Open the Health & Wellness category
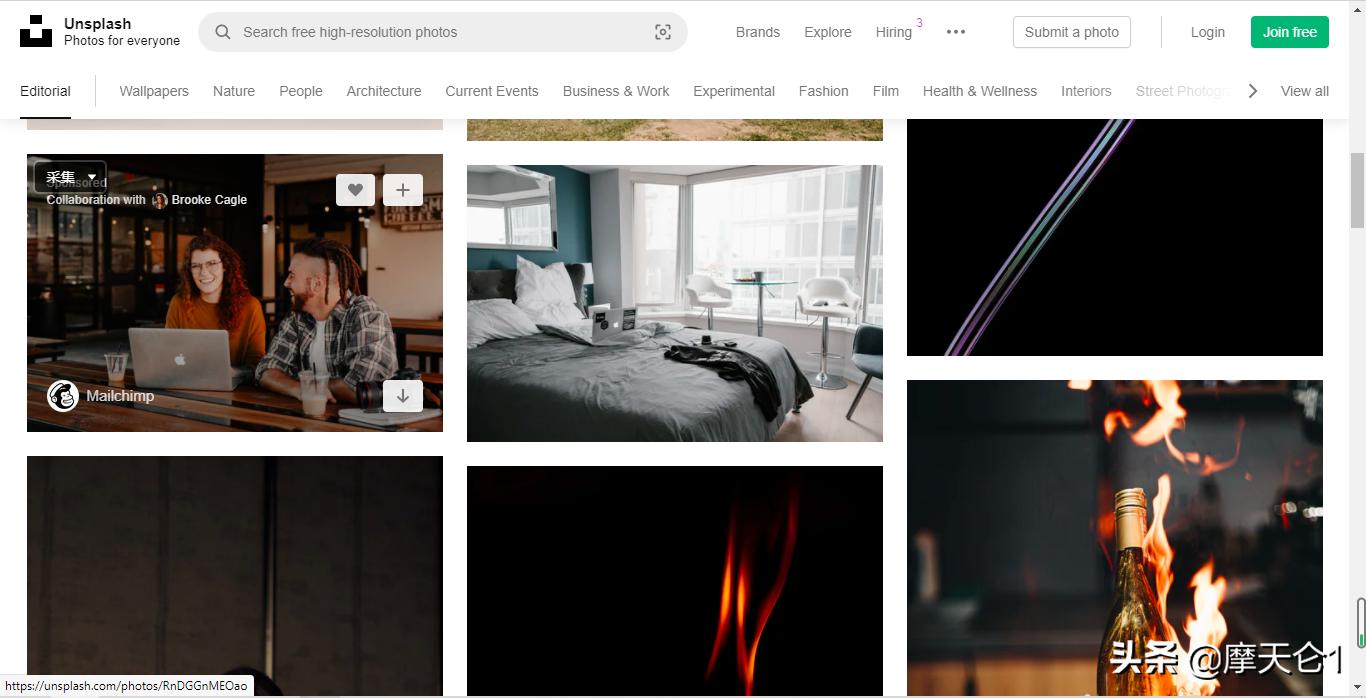This screenshot has width=1366, height=698. pos(980,91)
